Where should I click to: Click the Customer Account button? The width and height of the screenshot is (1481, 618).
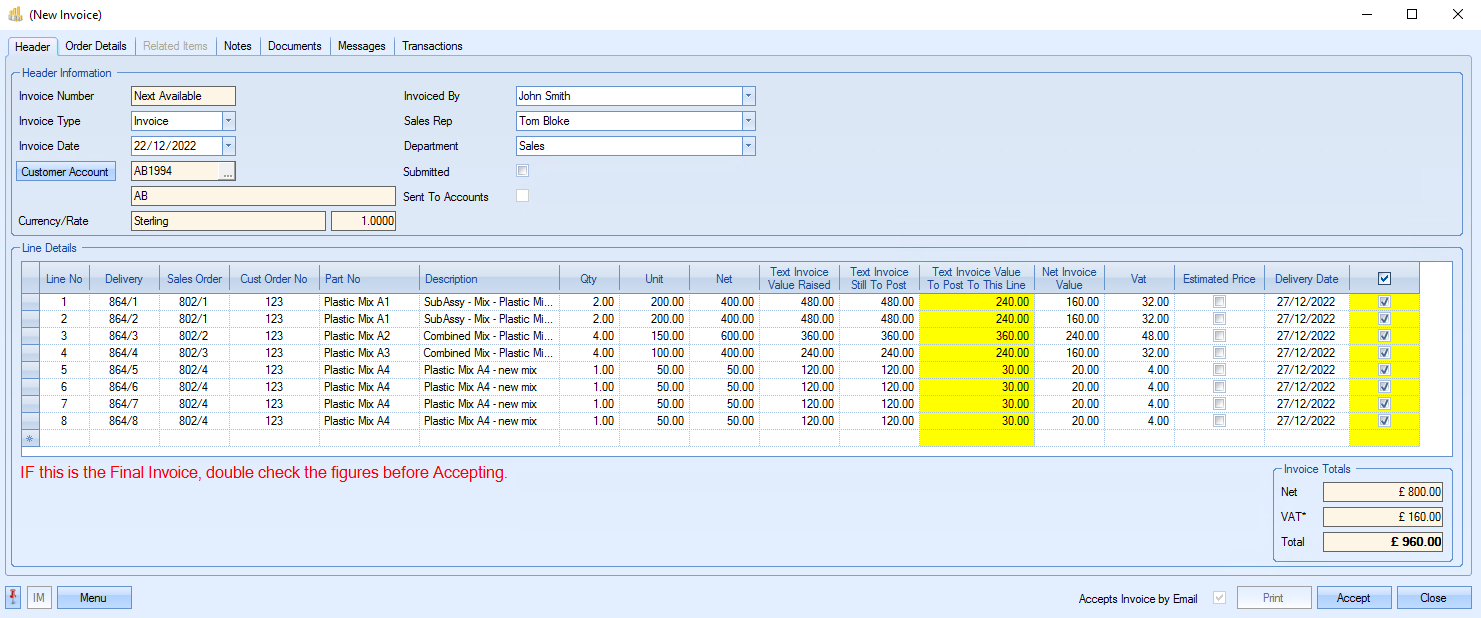point(66,172)
